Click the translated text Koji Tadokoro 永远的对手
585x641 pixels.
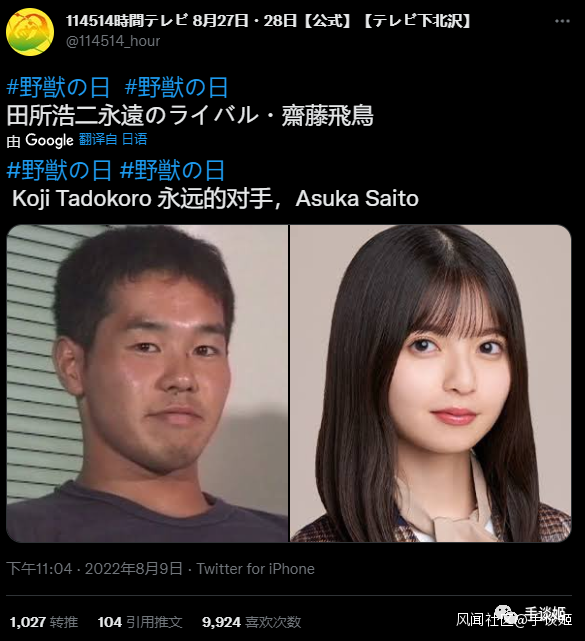[148, 199]
